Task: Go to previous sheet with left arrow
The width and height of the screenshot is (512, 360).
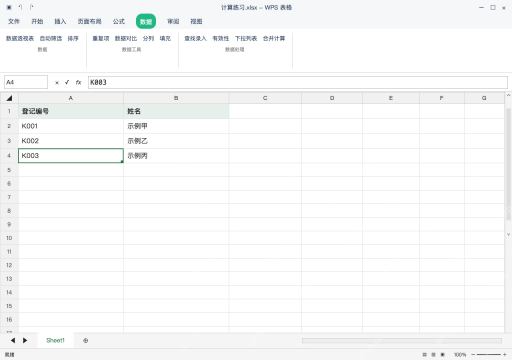Action: coord(13,340)
